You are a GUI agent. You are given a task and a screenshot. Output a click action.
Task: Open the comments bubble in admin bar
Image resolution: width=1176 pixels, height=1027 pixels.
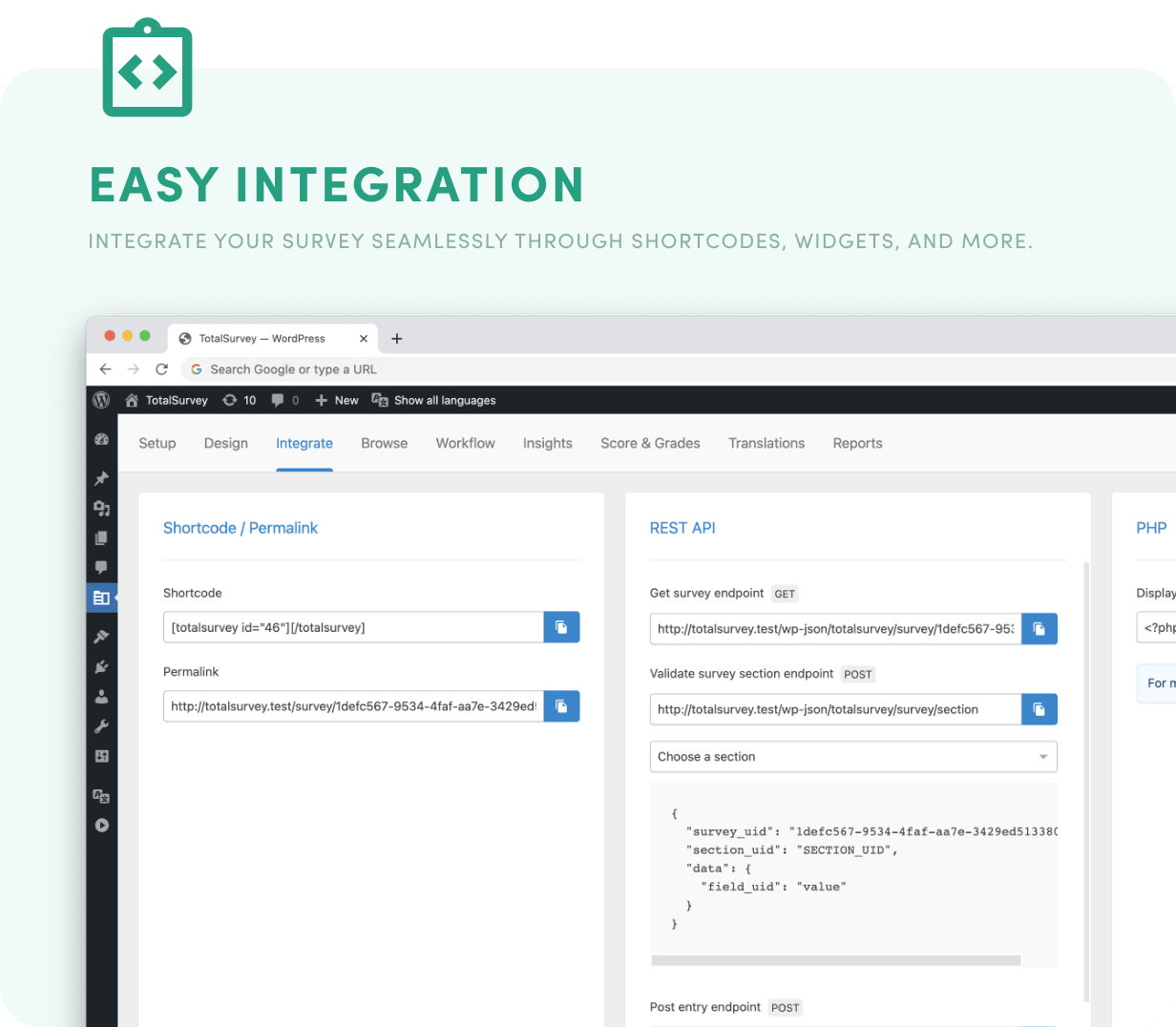tap(284, 400)
